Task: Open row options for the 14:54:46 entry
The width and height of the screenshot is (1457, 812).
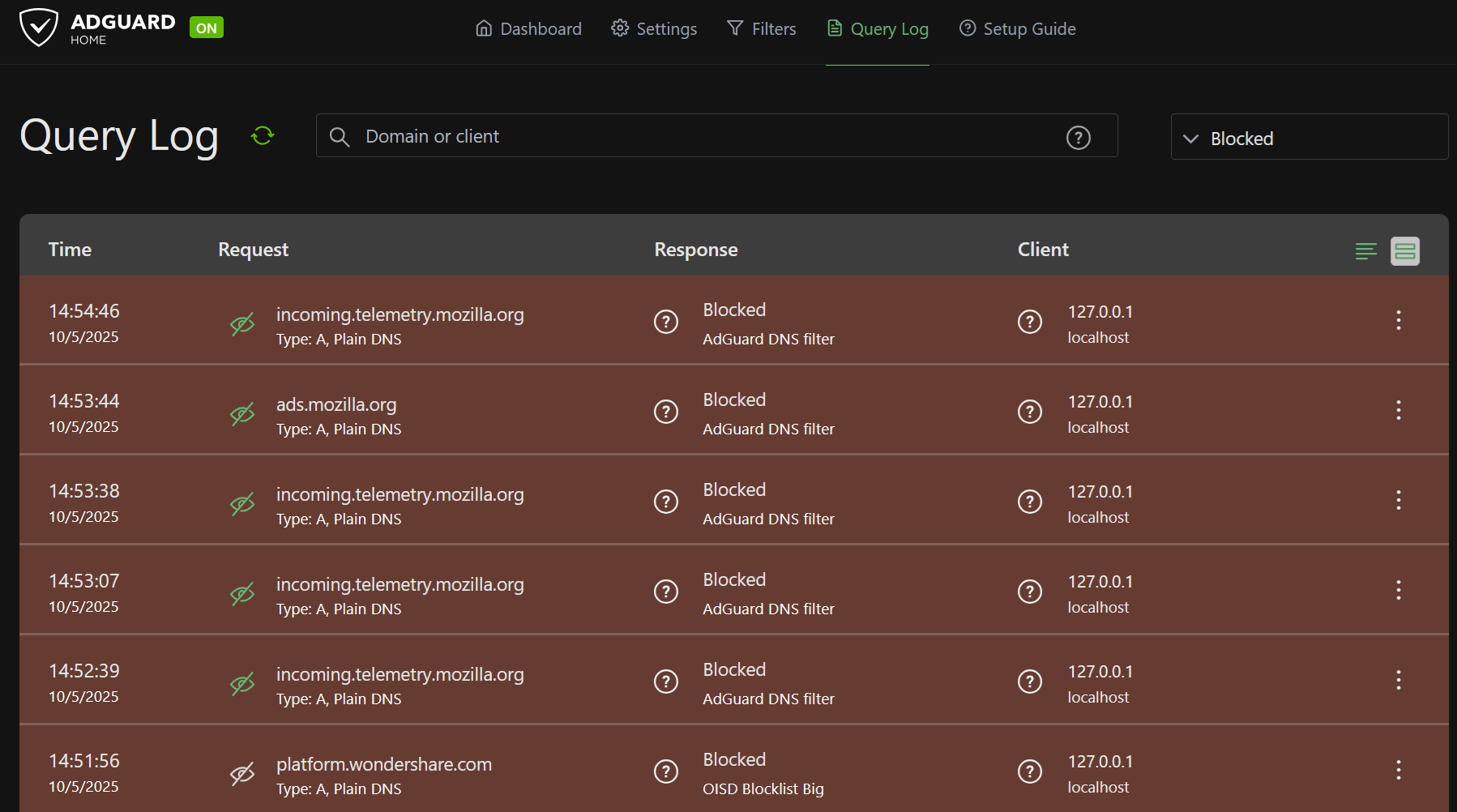Action: [1398, 321]
